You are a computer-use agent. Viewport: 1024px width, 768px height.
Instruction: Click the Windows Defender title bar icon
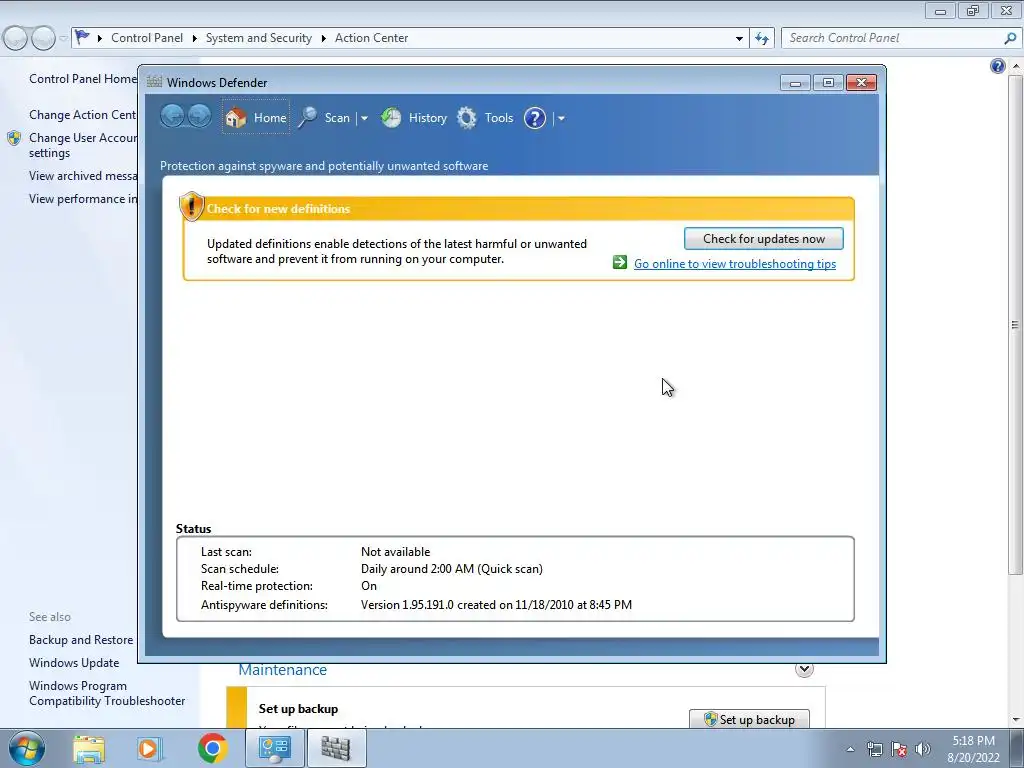[x=154, y=82]
